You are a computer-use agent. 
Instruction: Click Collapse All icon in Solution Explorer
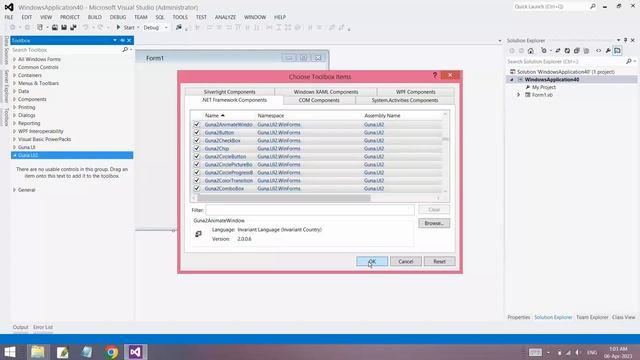tap(577, 51)
